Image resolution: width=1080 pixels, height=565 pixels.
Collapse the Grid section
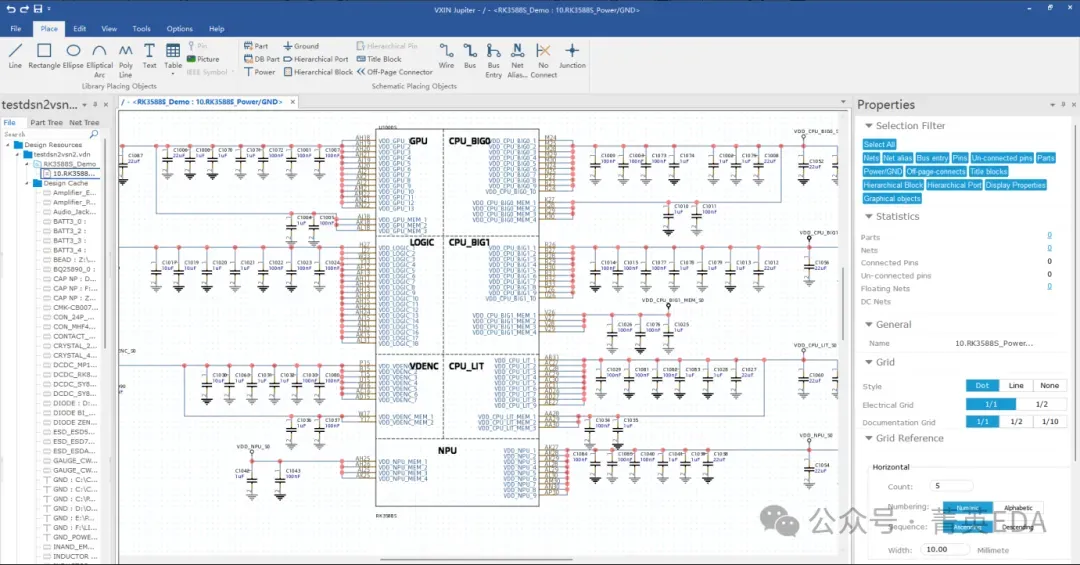(869, 362)
